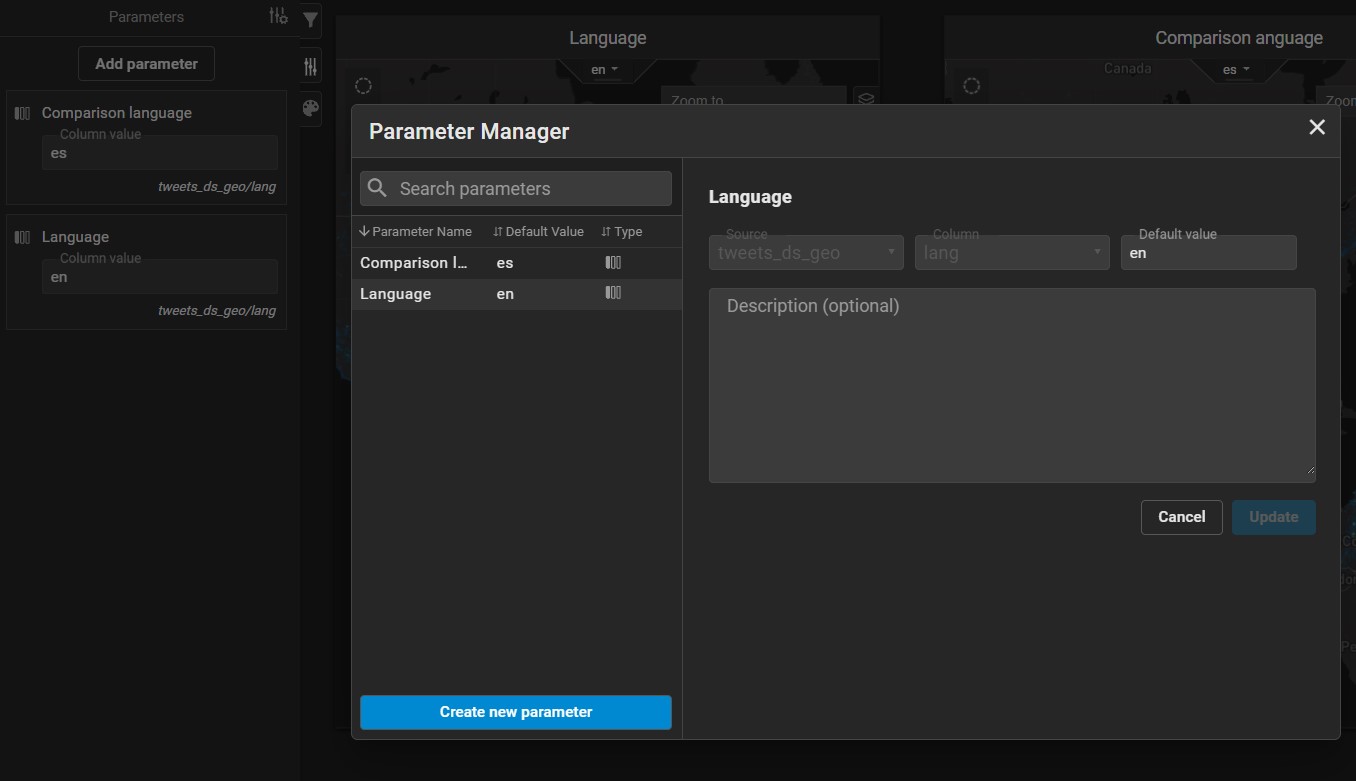Screen dimensions: 1356x781
Task: Click the lasso icon on Language map
Action: click(364, 86)
